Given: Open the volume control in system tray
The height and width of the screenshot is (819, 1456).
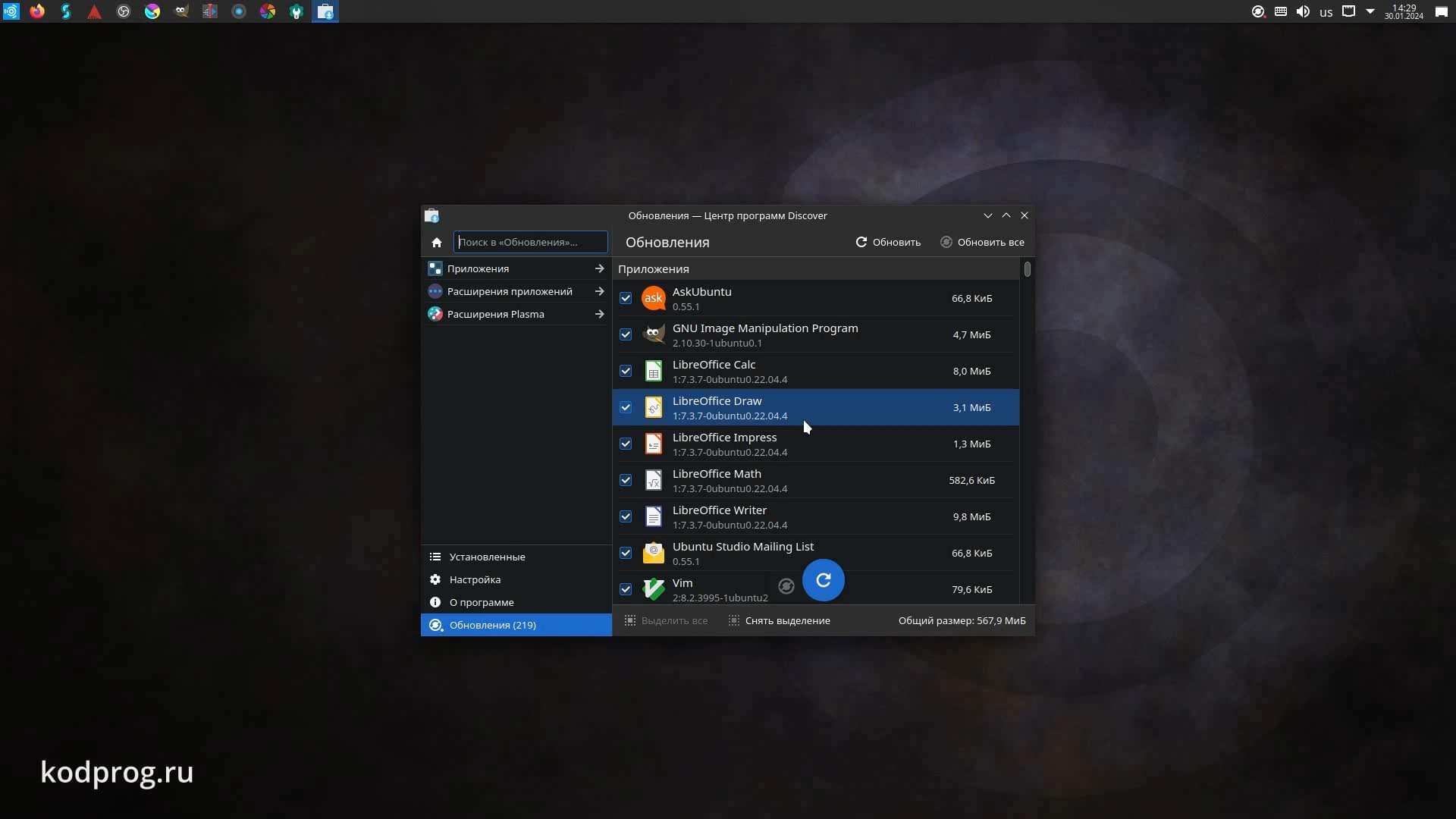Looking at the screenshot, I should click(1303, 11).
